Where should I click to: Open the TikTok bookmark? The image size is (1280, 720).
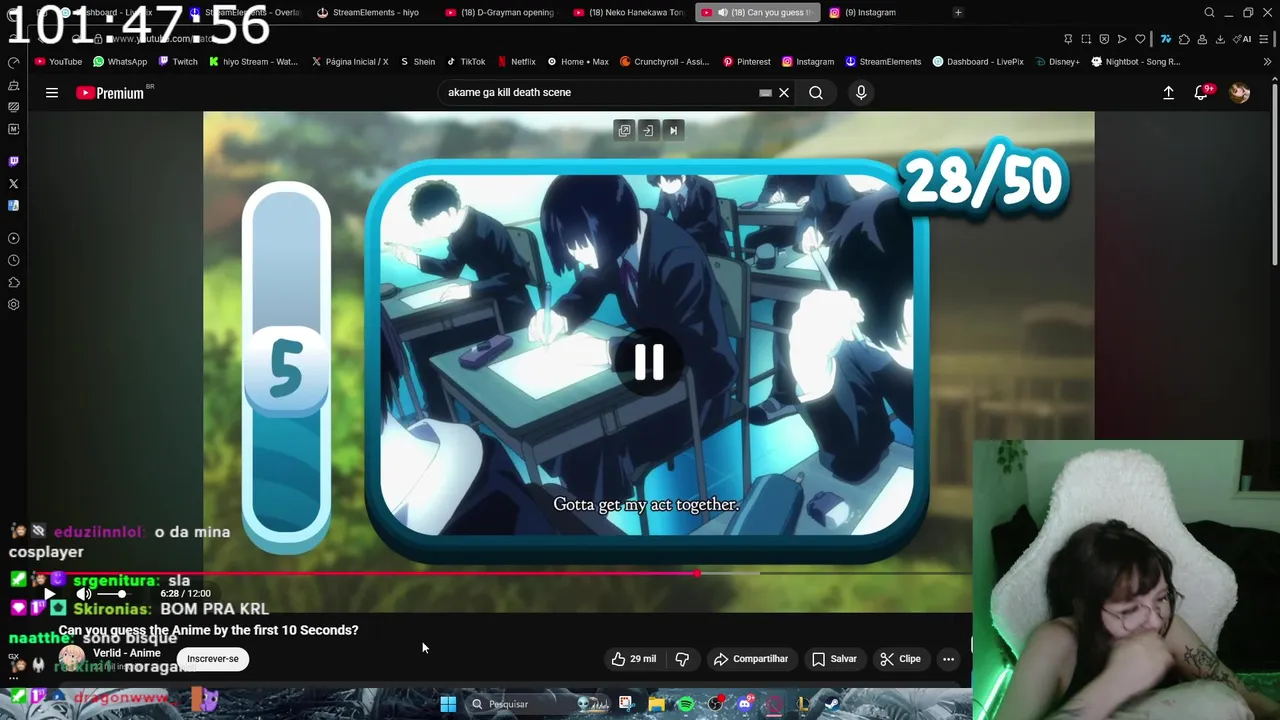pyautogui.click(x=466, y=62)
